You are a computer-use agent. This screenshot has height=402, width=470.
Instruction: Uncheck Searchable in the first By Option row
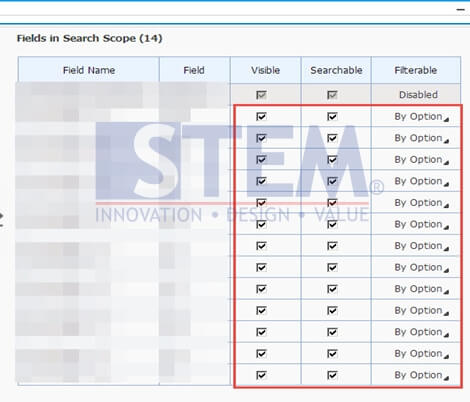coord(332,116)
